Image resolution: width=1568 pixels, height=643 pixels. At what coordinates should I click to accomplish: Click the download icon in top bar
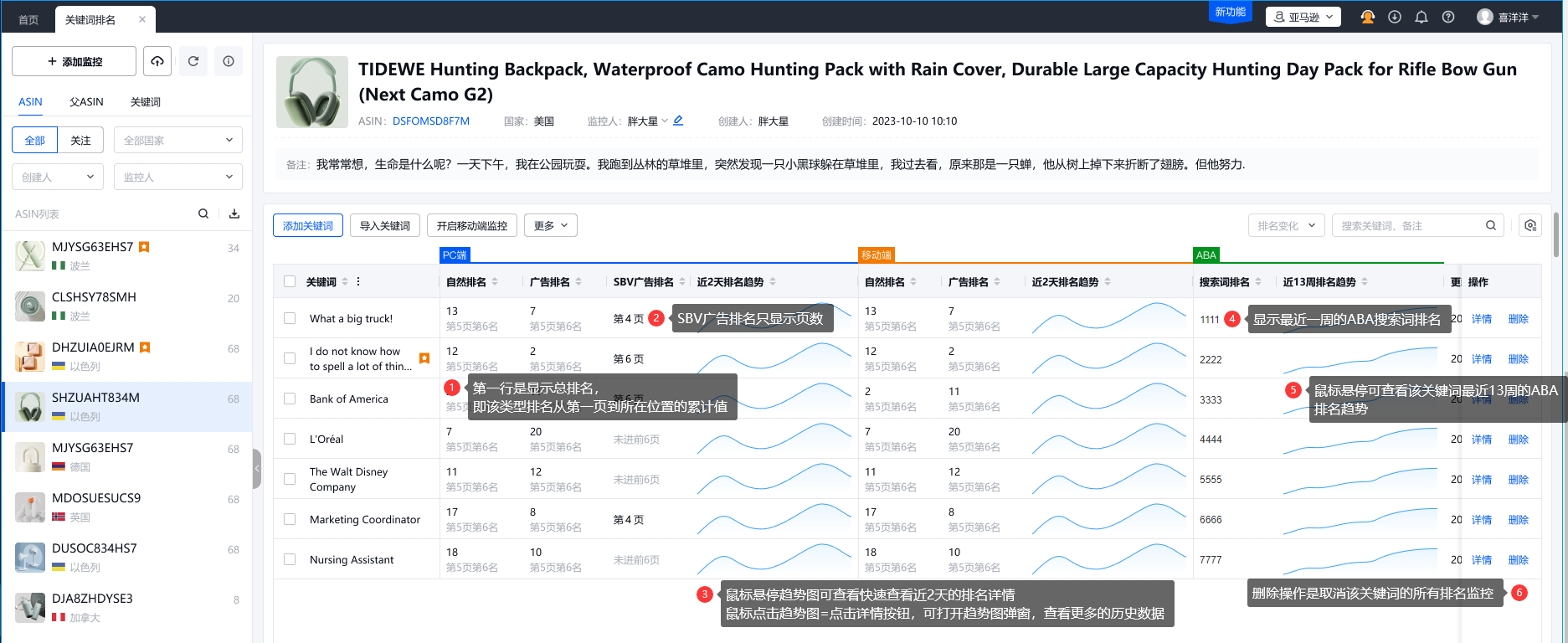click(1395, 17)
